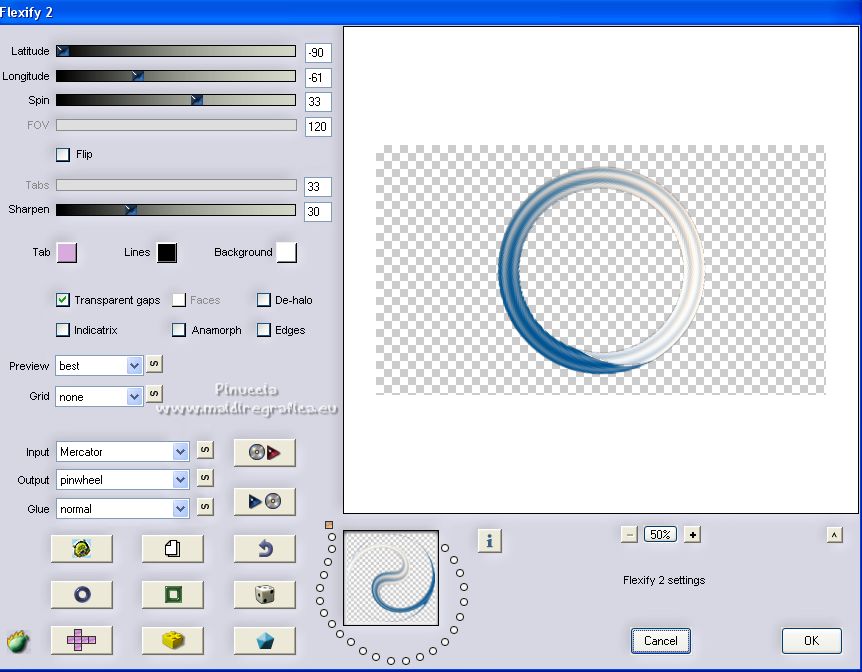The image size is (862, 672).
Task: Click the S button beside Glue
Action: coord(205,507)
